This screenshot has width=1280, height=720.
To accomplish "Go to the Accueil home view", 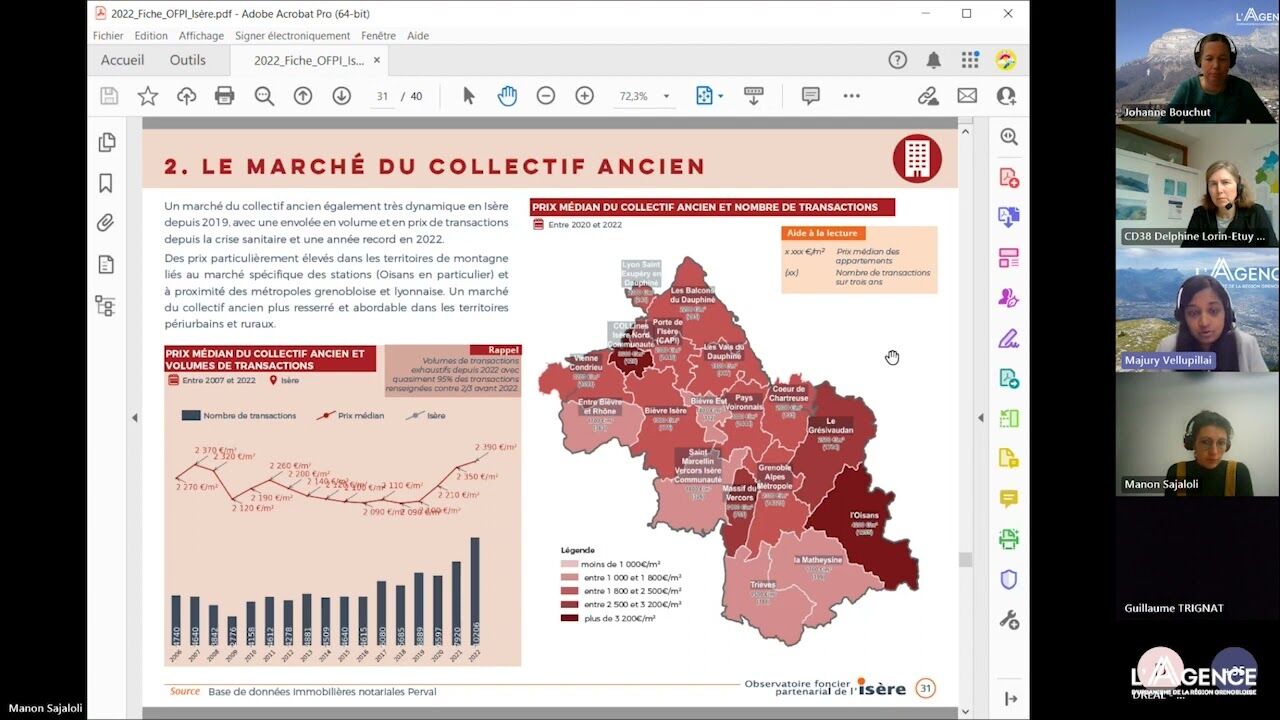I will pos(122,60).
